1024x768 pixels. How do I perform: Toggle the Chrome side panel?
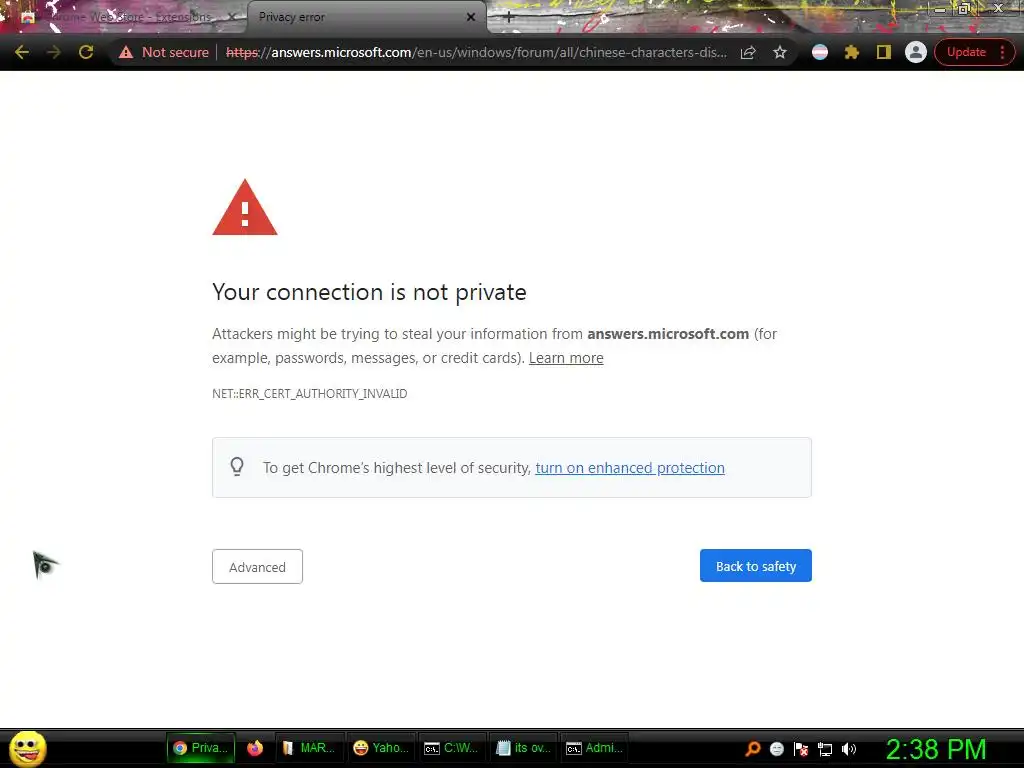(884, 52)
